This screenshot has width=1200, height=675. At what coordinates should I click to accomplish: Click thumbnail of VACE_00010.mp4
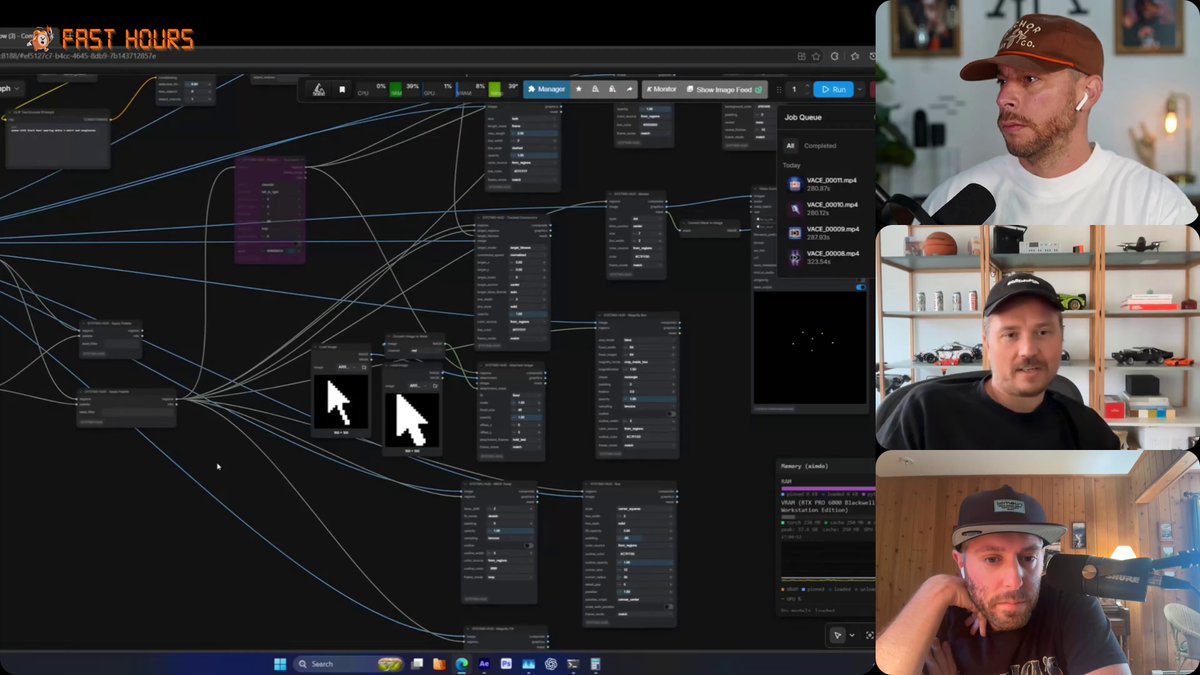click(794, 208)
